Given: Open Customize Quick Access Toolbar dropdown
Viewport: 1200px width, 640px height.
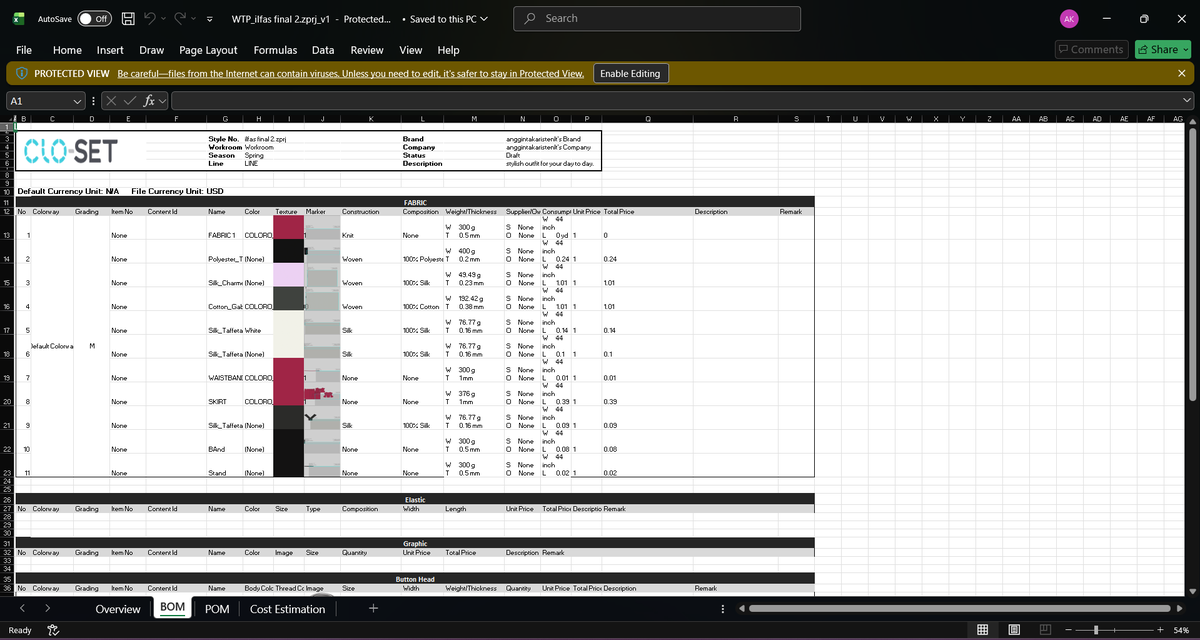Looking at the screenshot, I should click(209, 18).
